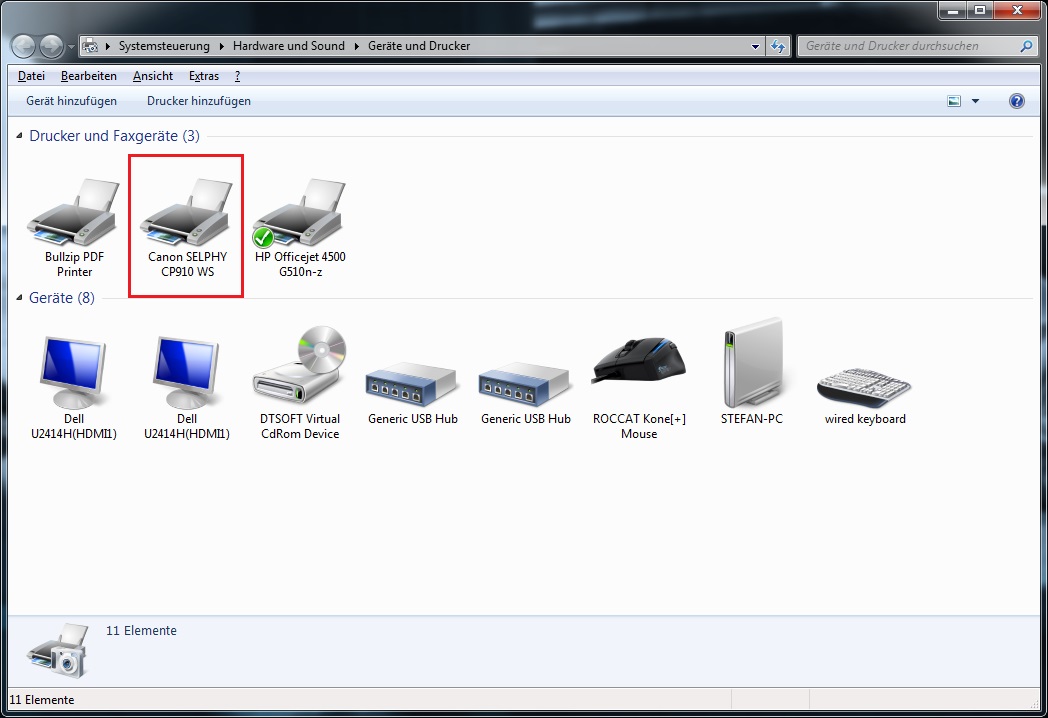The image size is (1048, 718).
Task: Click Gerät hinzufügen
Action: click(x=72, y=101)
